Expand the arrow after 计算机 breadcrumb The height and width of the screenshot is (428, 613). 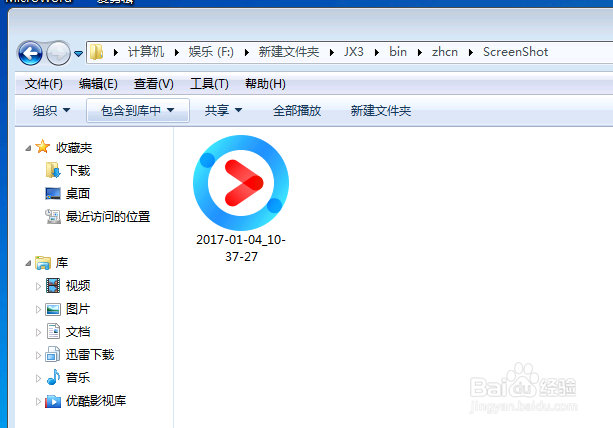pos(177,52)
